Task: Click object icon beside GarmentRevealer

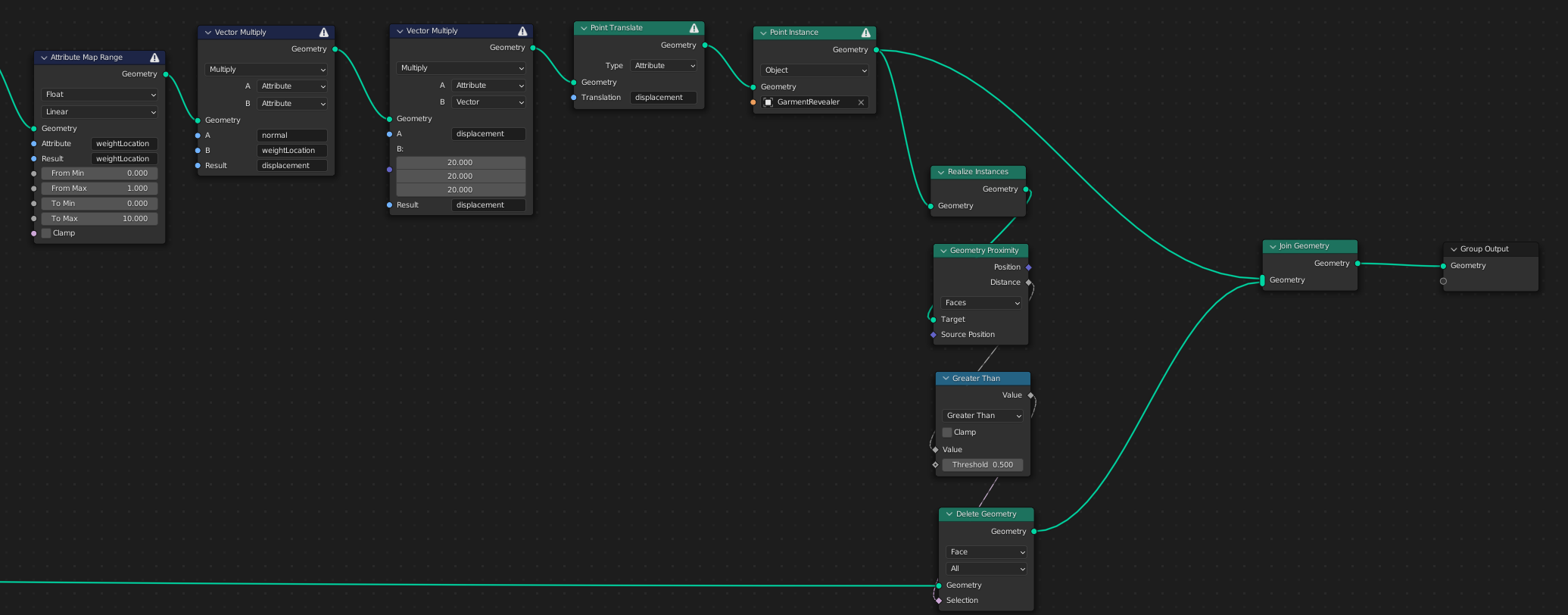Action: (768, 102)
